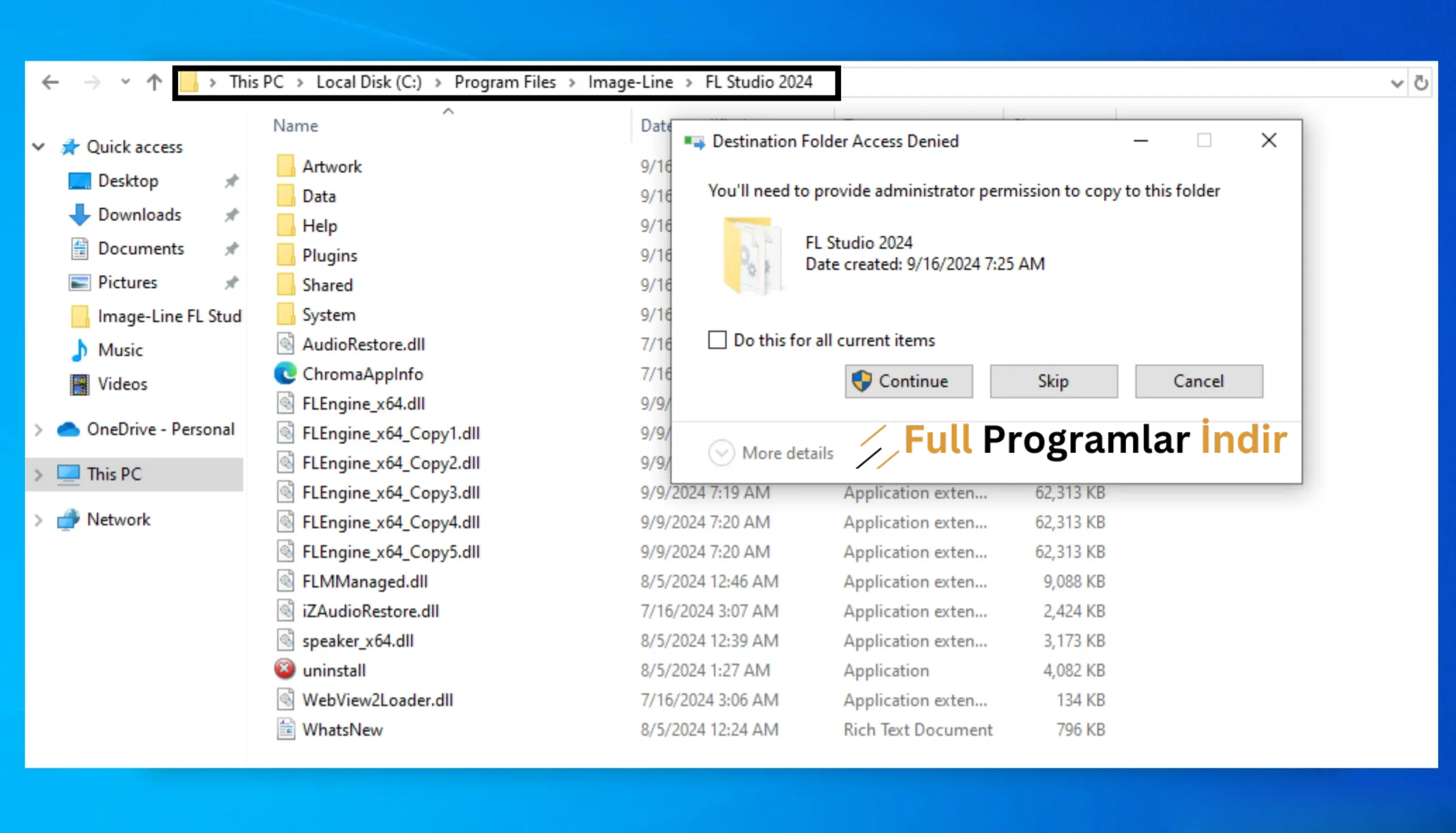Select the FLEngine_x64.dll file icon
1456x833 pixels.
[286, 403]
